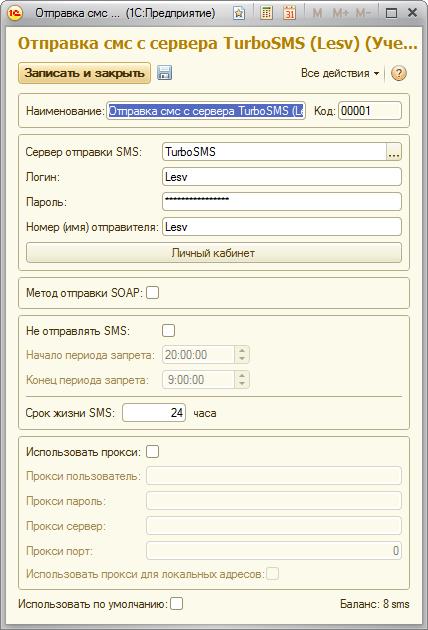Click Прокси пользователь field

click(274, 476)
